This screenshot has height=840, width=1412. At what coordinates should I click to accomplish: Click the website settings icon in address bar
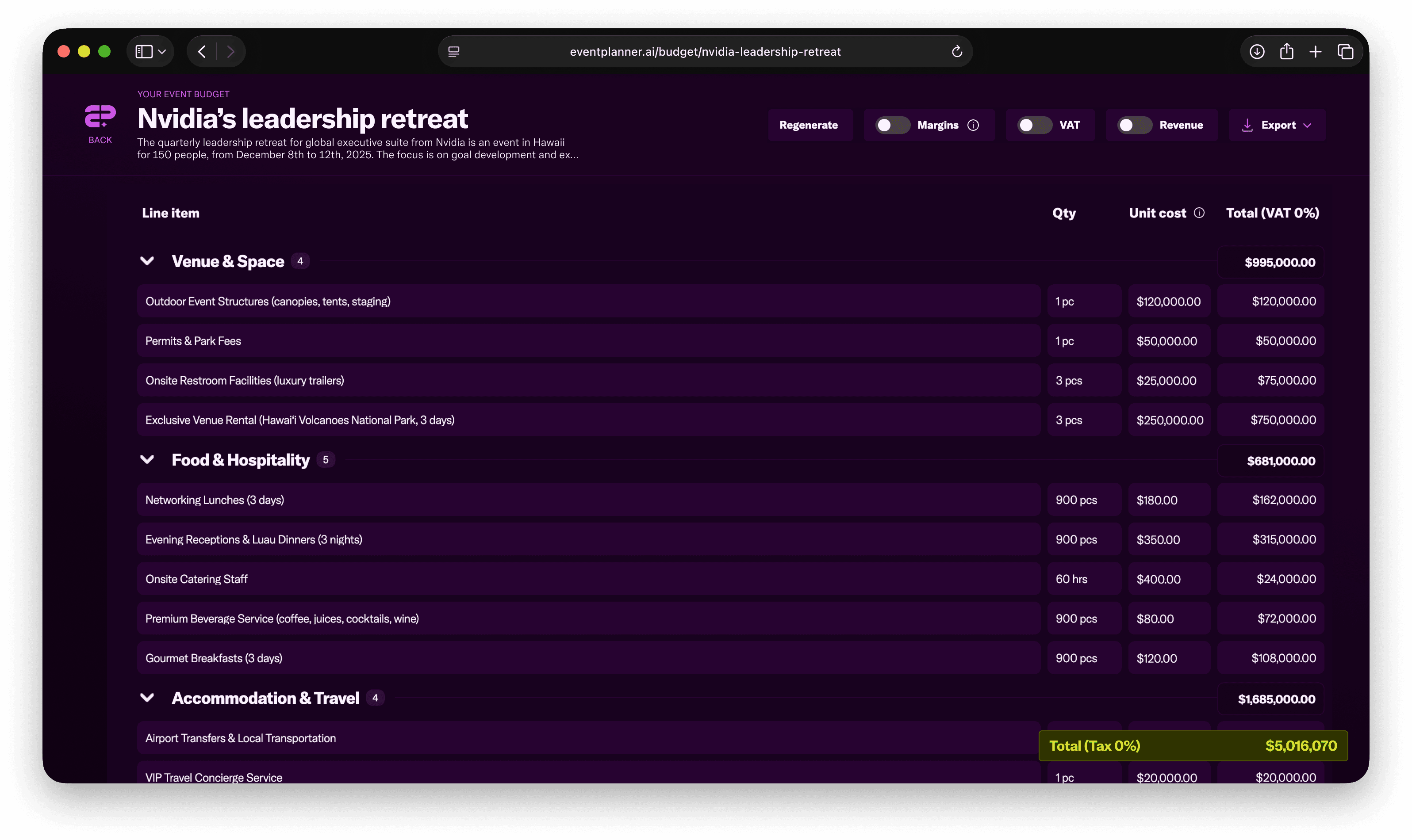click(x=454, y=52)
